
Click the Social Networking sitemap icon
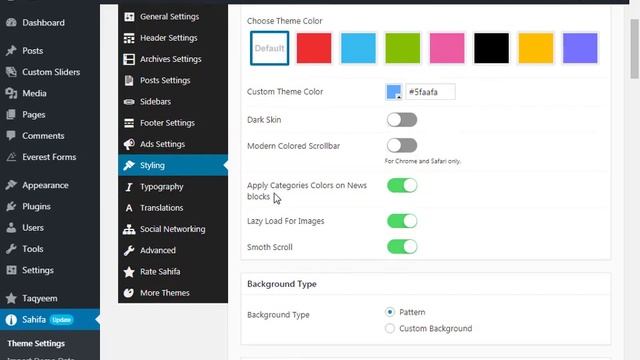[129, 229]
